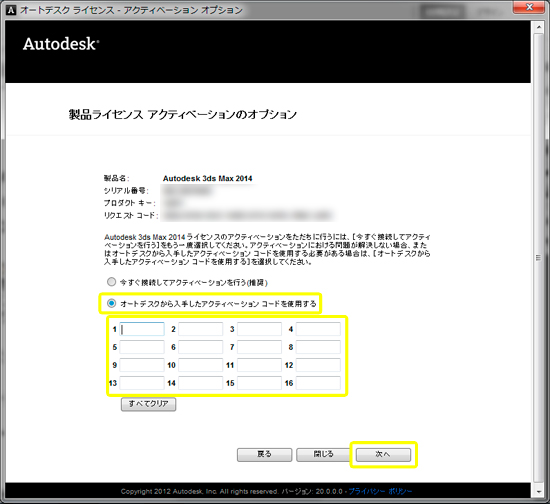This screenshot has width=550, height=504.
Task: Click the Autodesk 'A' title bar icon
Action: pos(11,10)
